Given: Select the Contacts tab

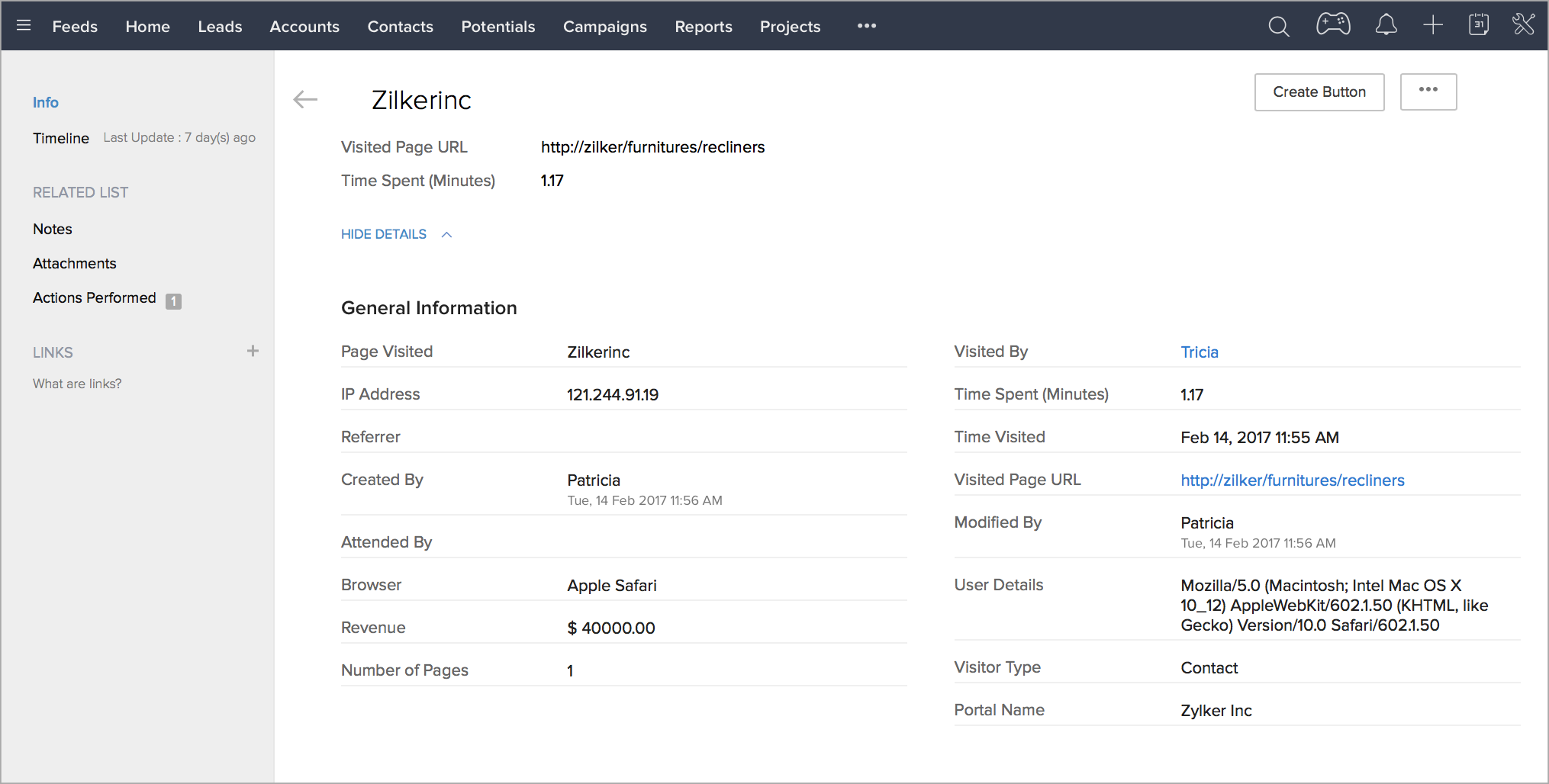Looking at the screenshot, I should coord(401,27).
